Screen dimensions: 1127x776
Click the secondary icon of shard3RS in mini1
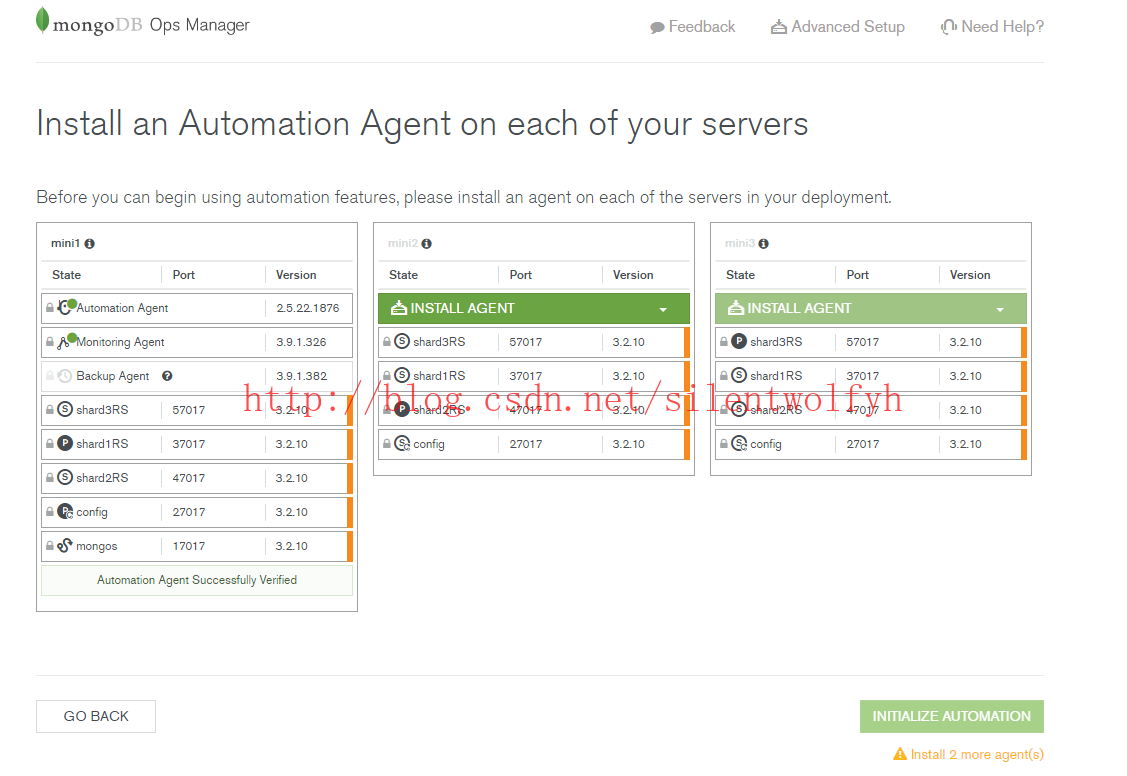[65, 410]
